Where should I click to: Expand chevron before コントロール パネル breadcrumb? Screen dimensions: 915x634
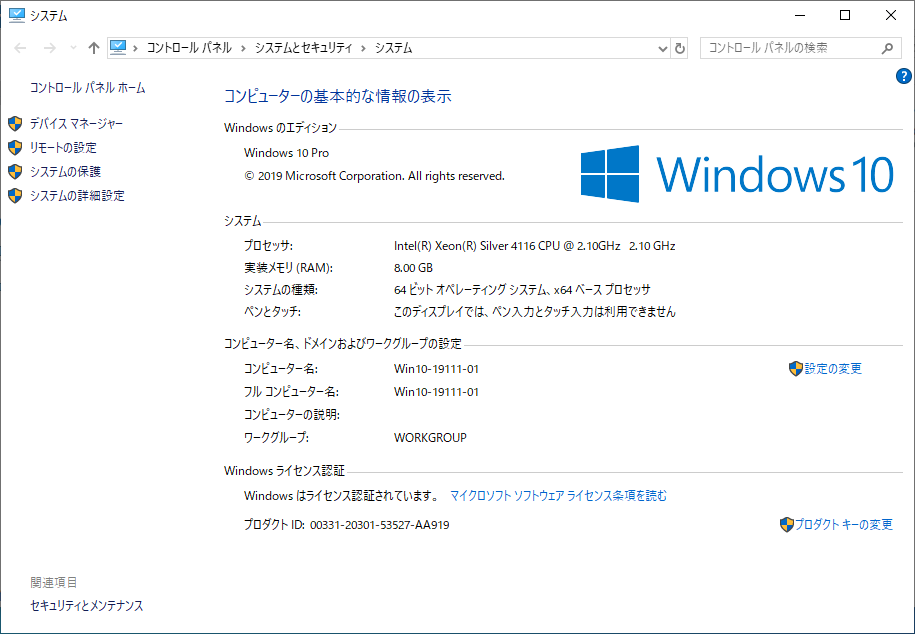coord(135,48)
